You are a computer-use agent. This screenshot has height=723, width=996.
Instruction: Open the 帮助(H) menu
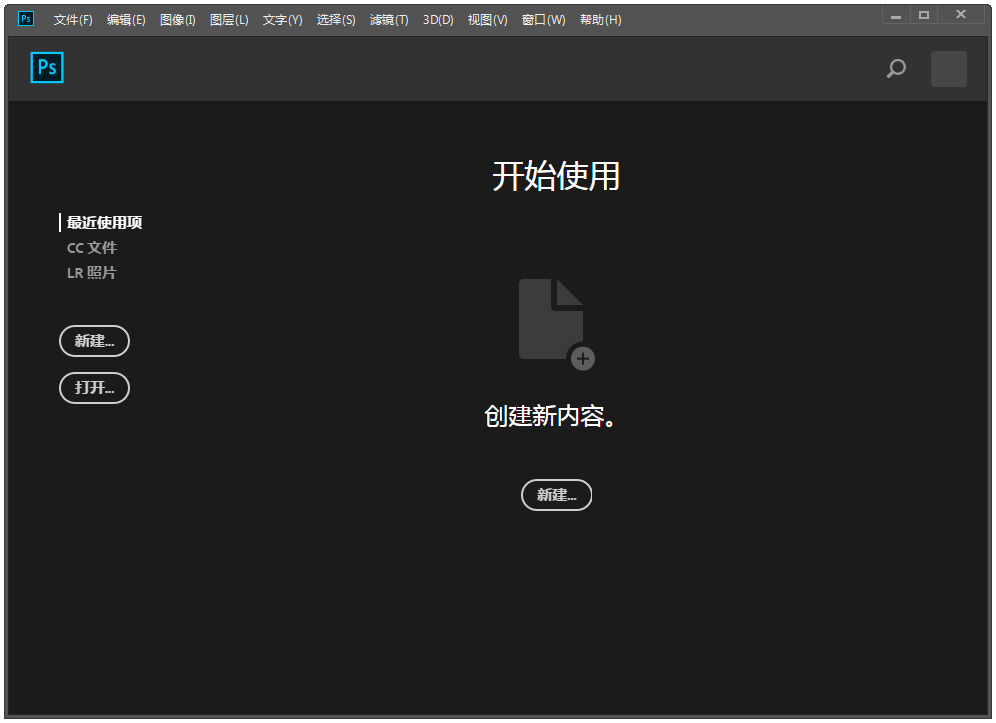tap(601, 20)
